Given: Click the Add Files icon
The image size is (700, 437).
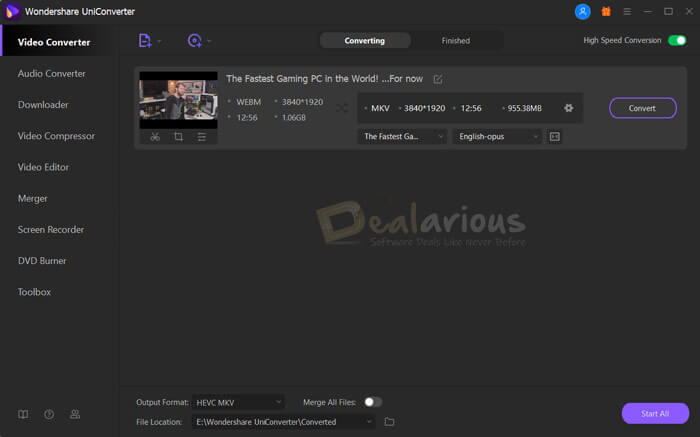Looking at the screenshot, I should coord(145,41).
